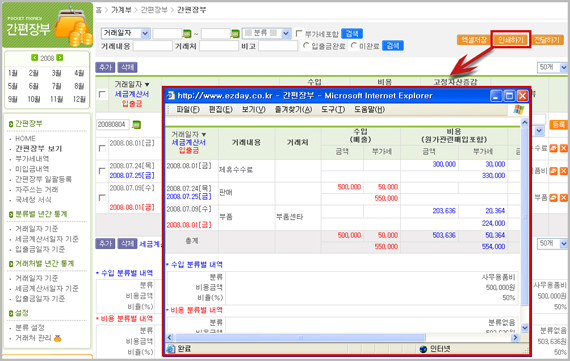Click the top 추가 button
Image resolution: width=570 pixels, height=361 pixels.
pos(105,67)
